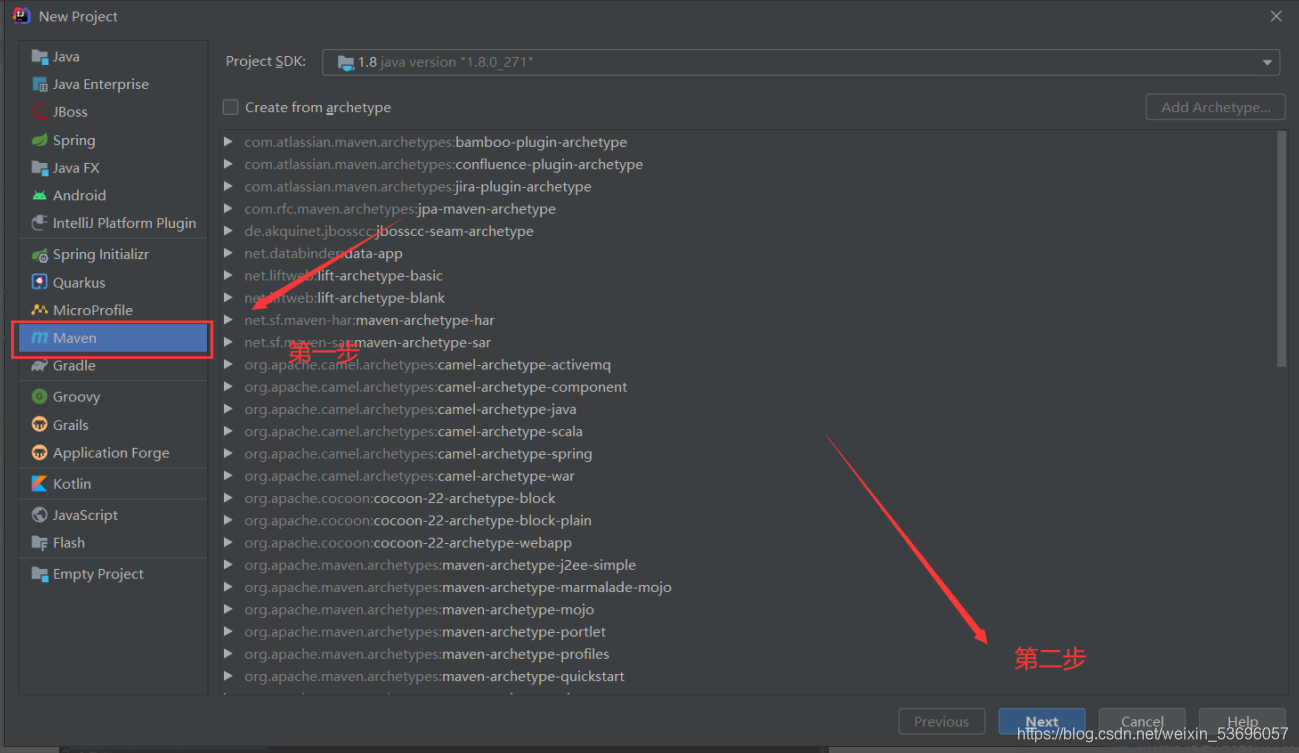Viewport: 1299px width, 753px height.
Task: Choose the Groovy G icon
Action: click(x=40, y=397)
